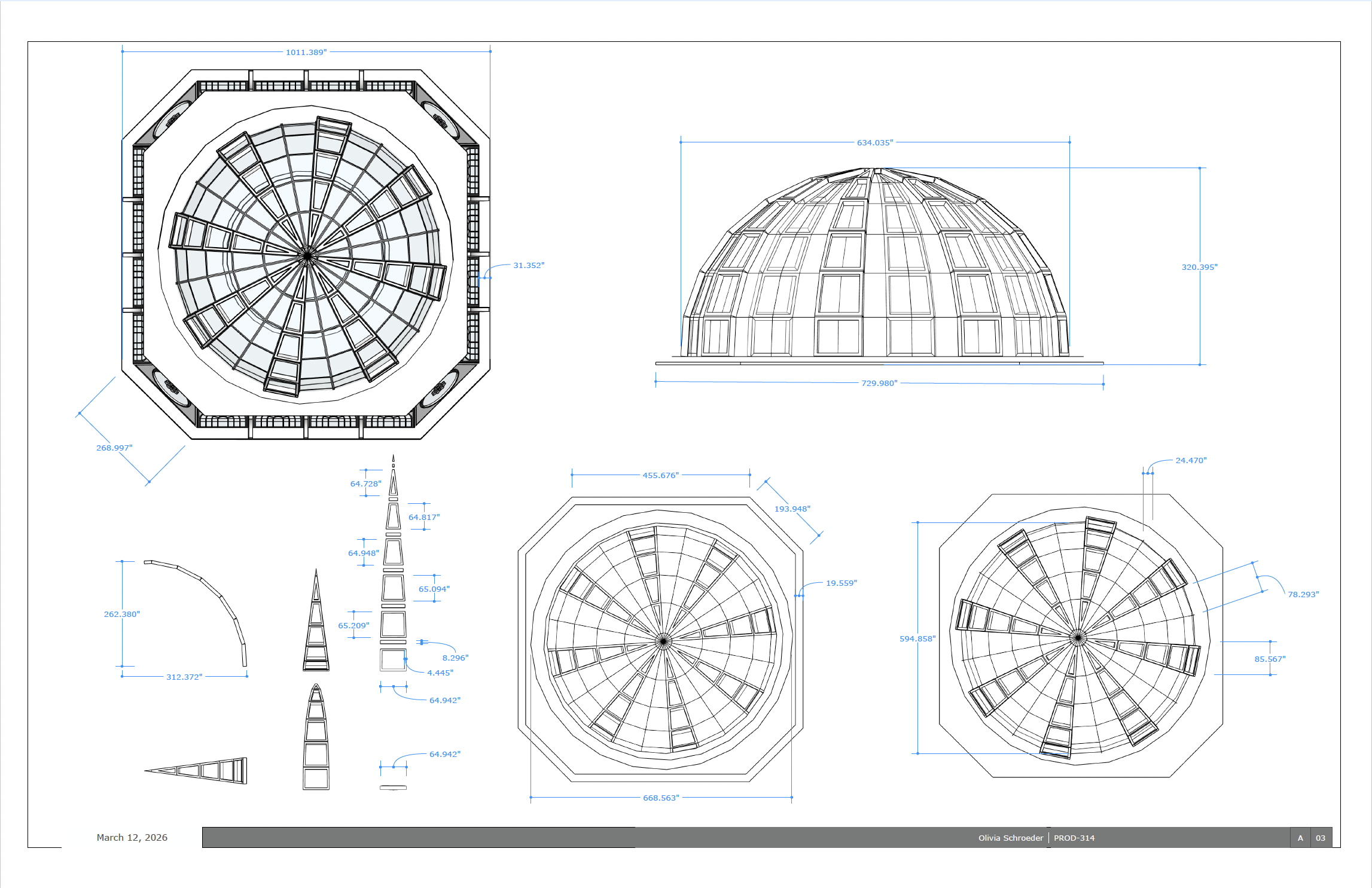Click the 729.980" base width dimension
The height and width of the screenshot is (888, 1372).
[x=879, y=383]
